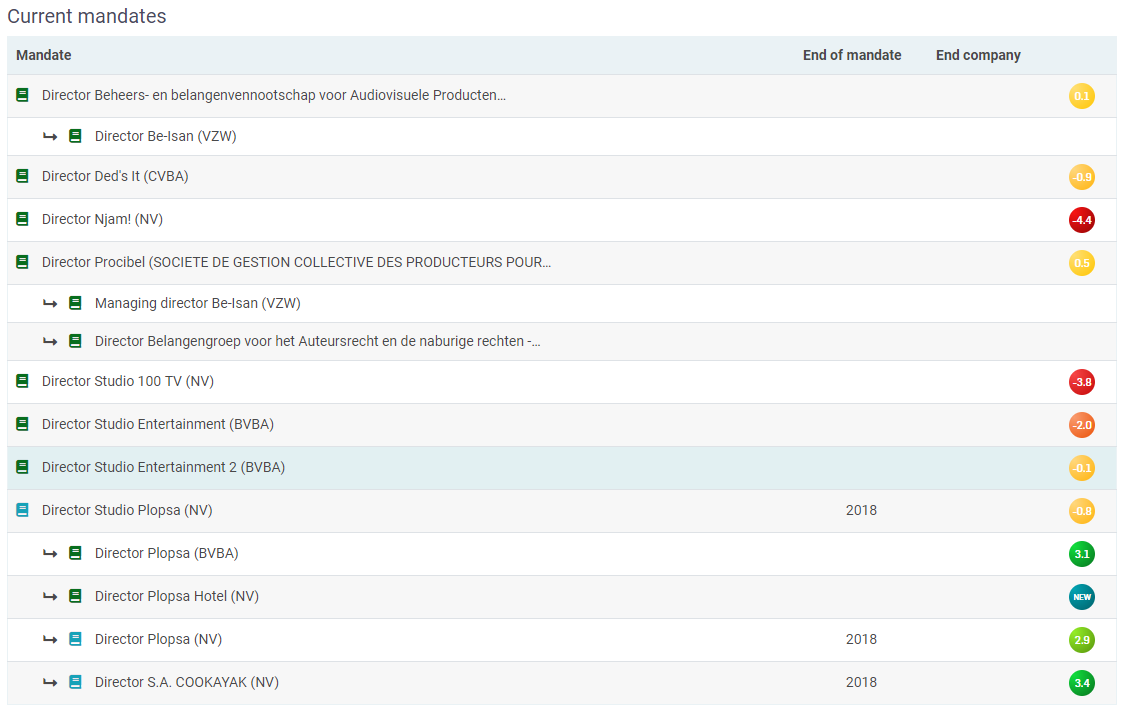Click the green book icon beside Ded's It
The image size is (1125, 714).
(23, 176)
